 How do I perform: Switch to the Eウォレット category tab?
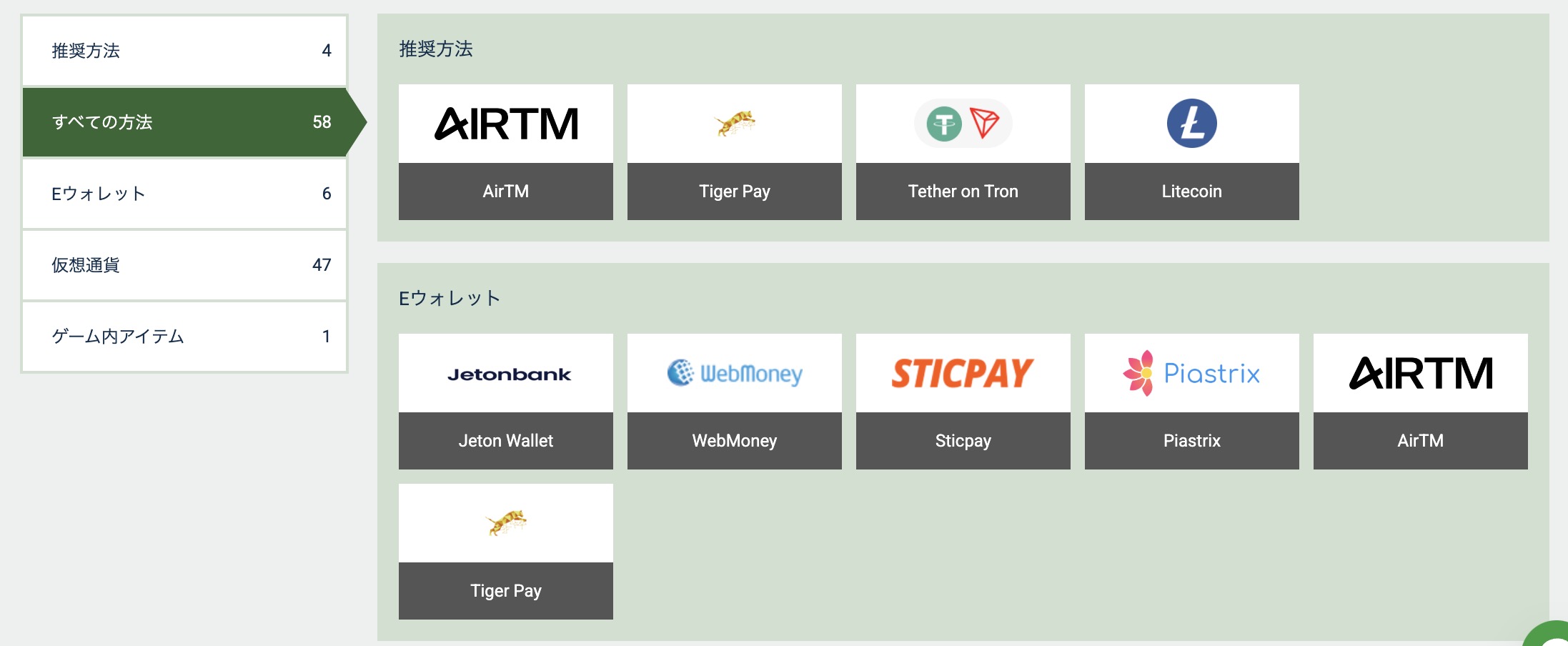pos(184,194)
